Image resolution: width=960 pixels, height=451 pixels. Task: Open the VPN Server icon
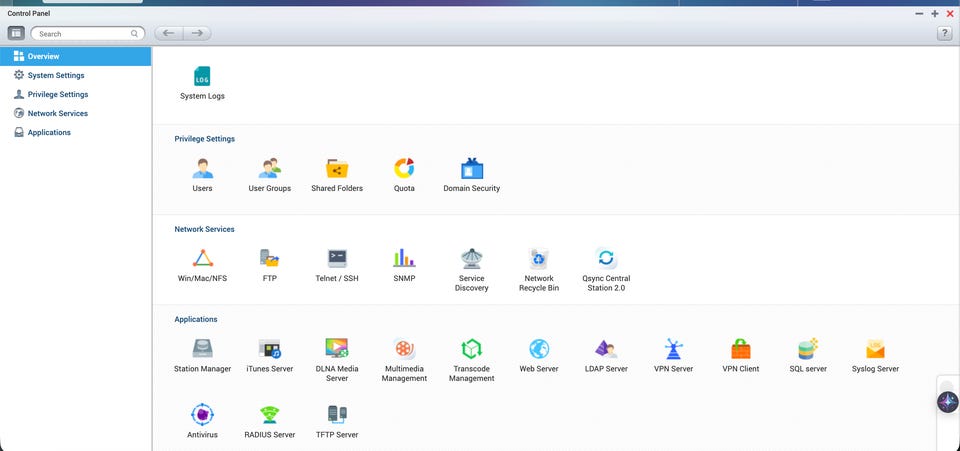click(x=674, y=349)
